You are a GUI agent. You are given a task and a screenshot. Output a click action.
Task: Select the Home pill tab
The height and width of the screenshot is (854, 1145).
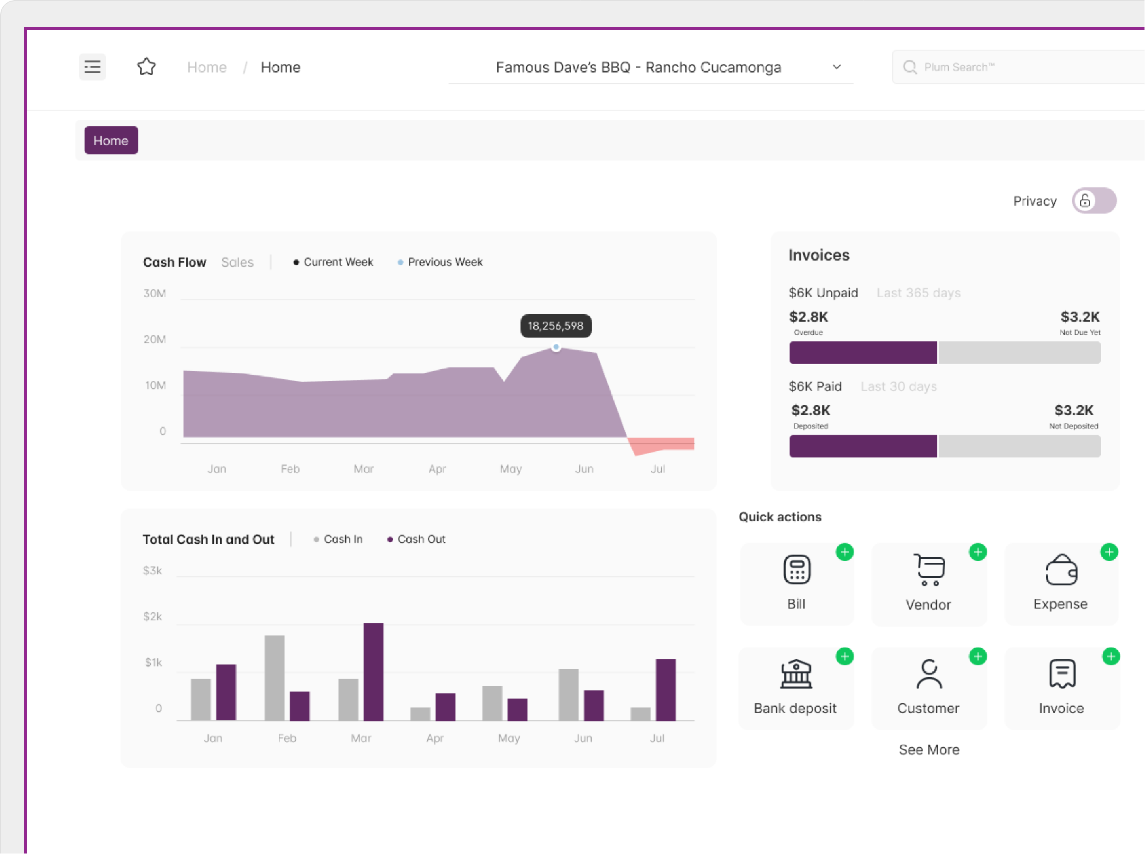coord(110,140)
